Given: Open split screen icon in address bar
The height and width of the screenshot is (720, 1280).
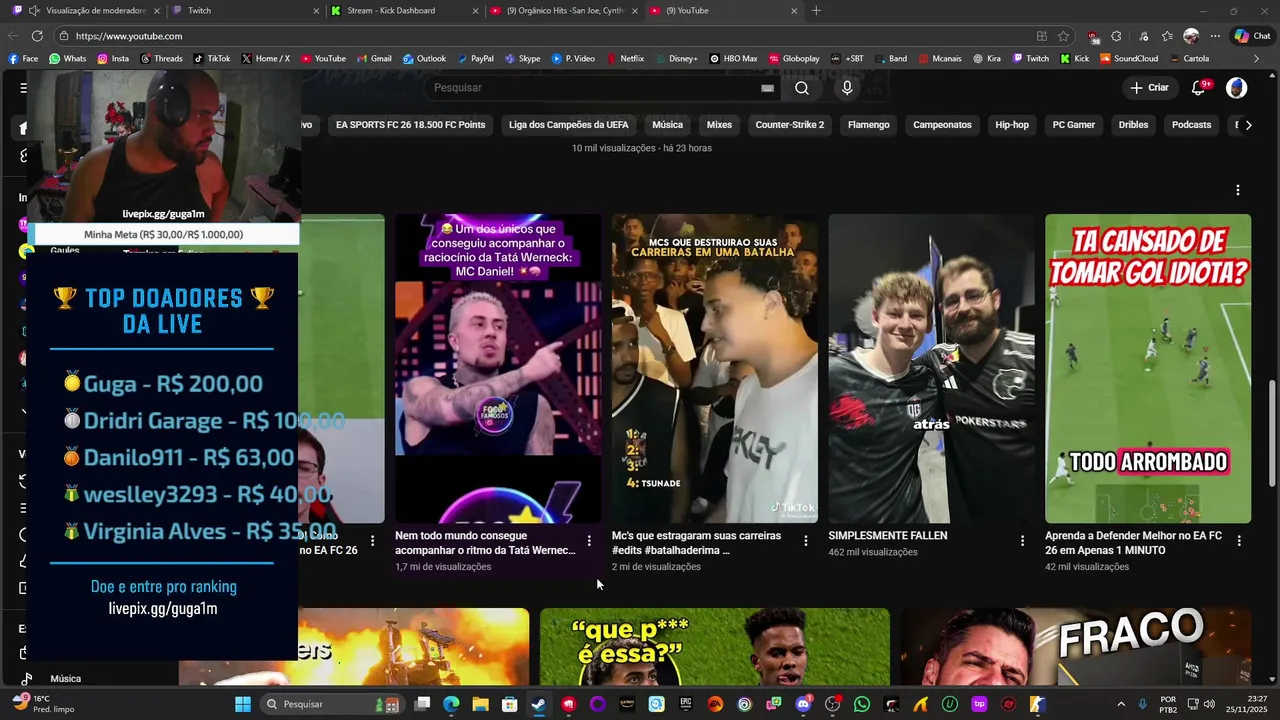Looking at the screenshot, I should click(x=1041, y=36).
